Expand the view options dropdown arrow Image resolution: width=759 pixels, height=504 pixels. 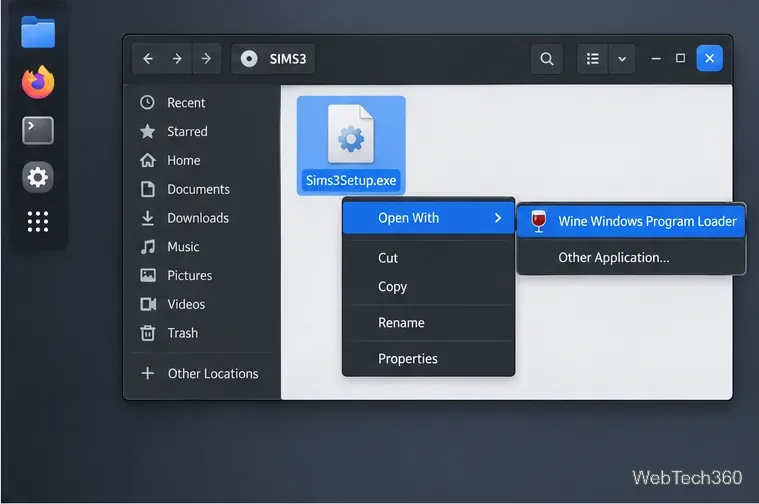[622, 59]
